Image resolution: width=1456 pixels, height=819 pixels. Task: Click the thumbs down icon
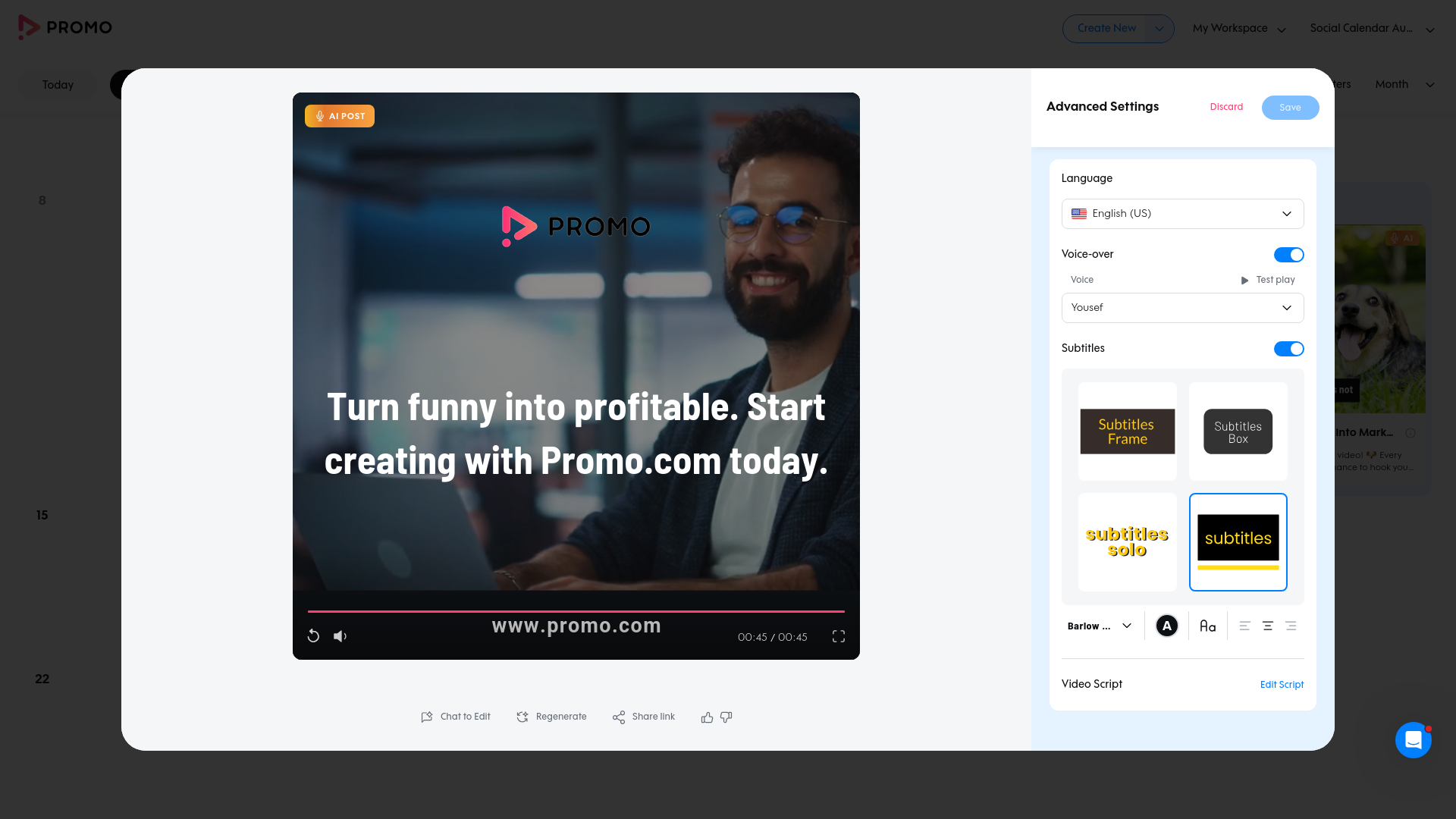726,717
